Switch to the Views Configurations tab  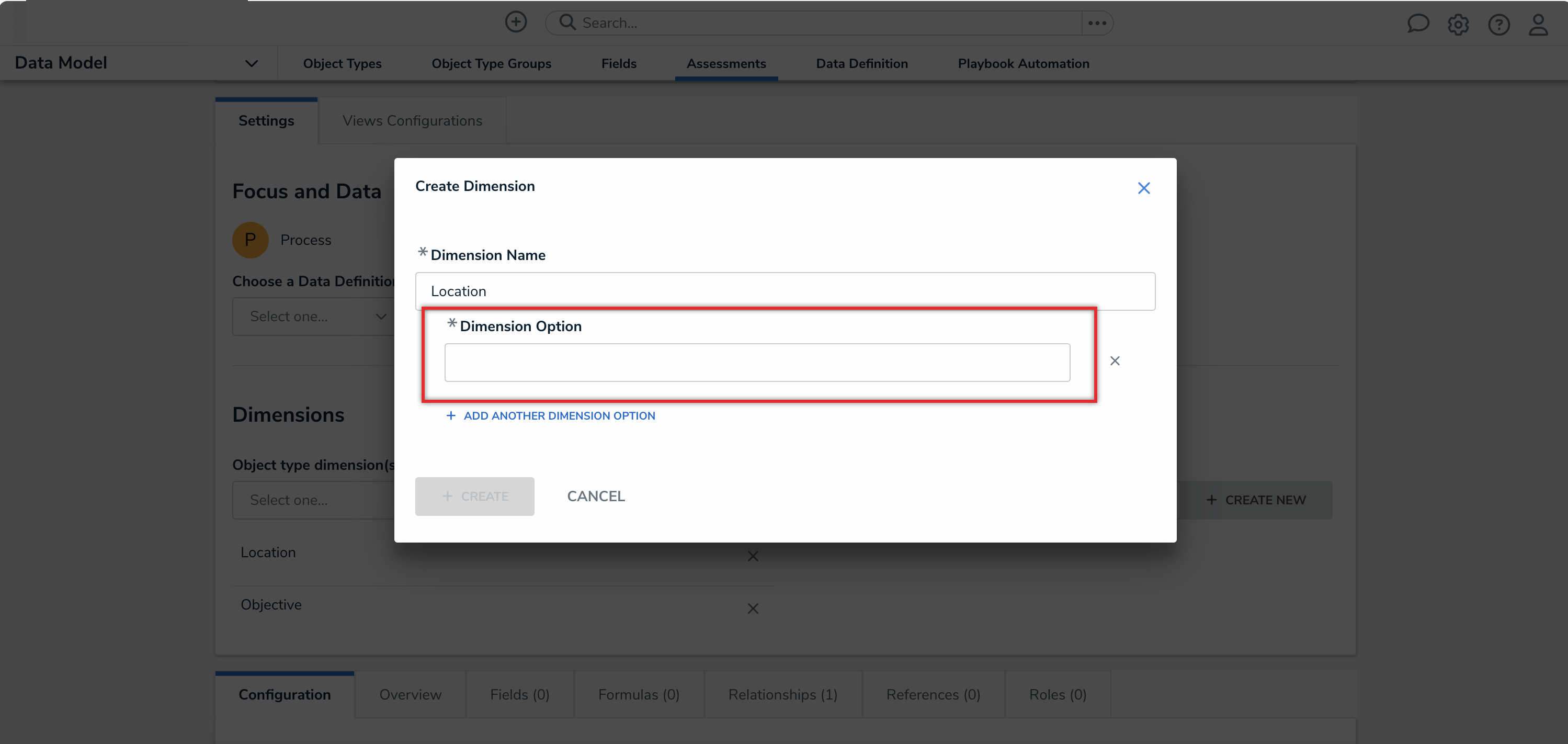click(412, 120)
